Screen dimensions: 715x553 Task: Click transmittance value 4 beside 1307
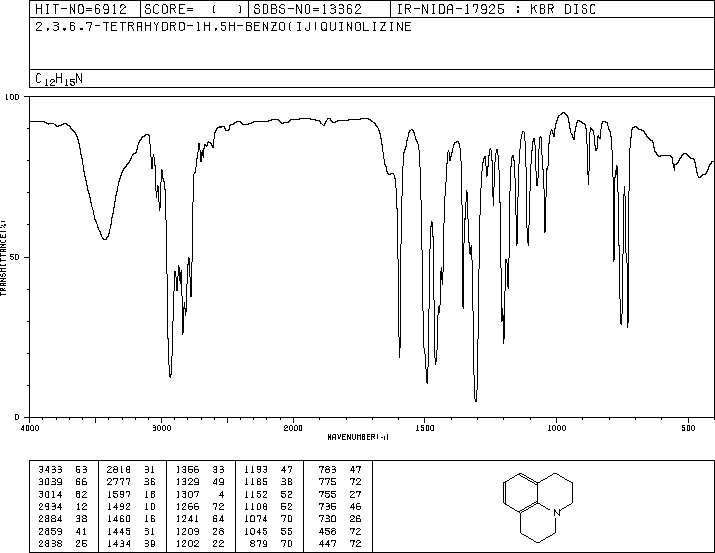[222, 494]
